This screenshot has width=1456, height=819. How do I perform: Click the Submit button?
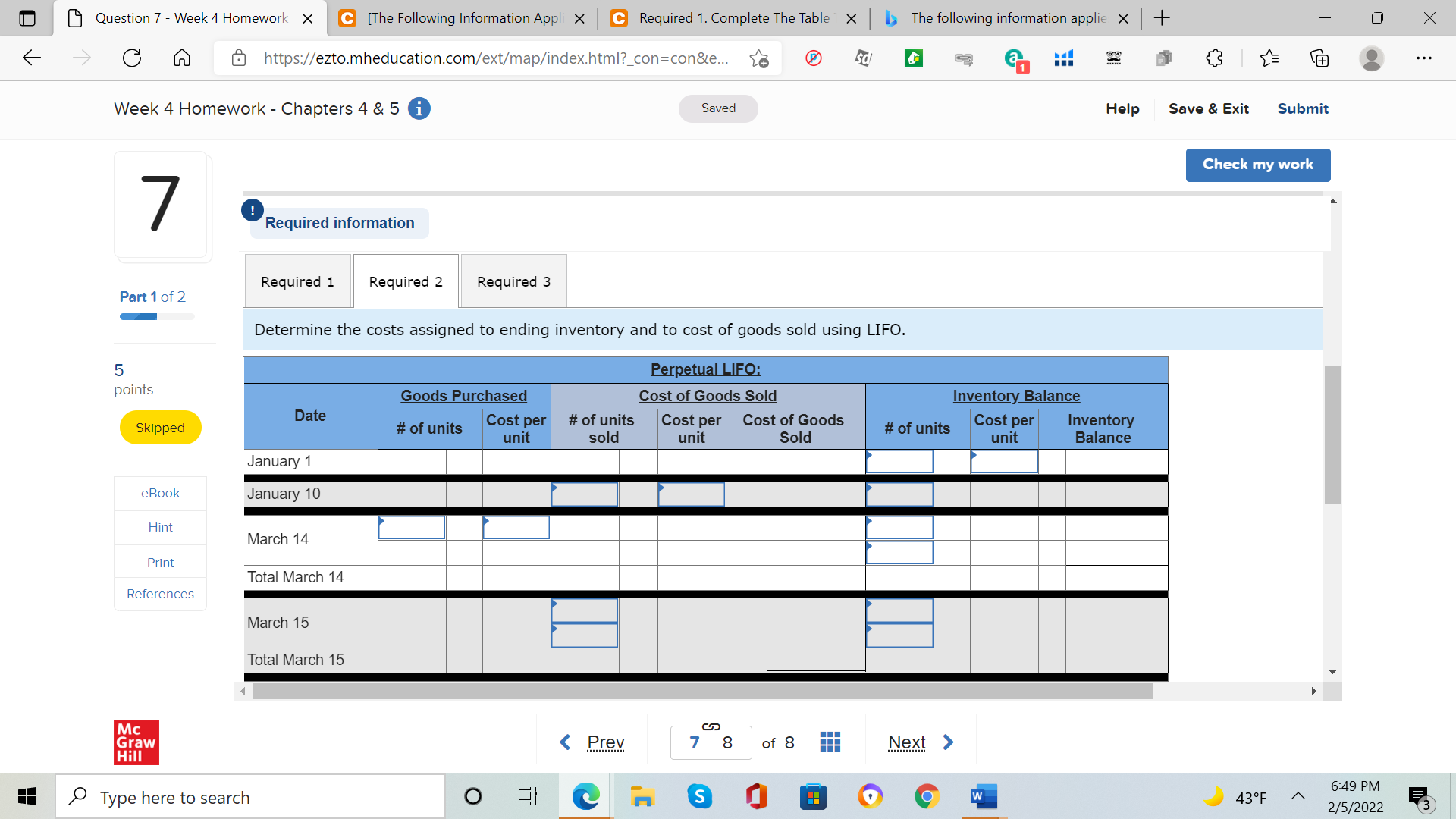(x=1302, y=108)
